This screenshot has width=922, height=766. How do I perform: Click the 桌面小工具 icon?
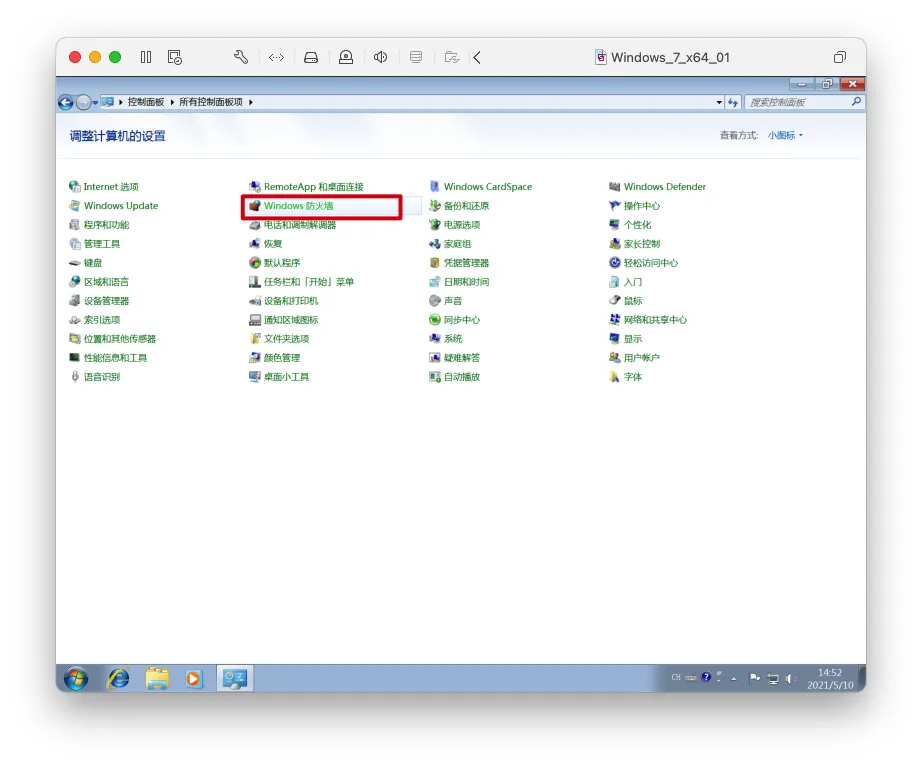click(255, 376)
